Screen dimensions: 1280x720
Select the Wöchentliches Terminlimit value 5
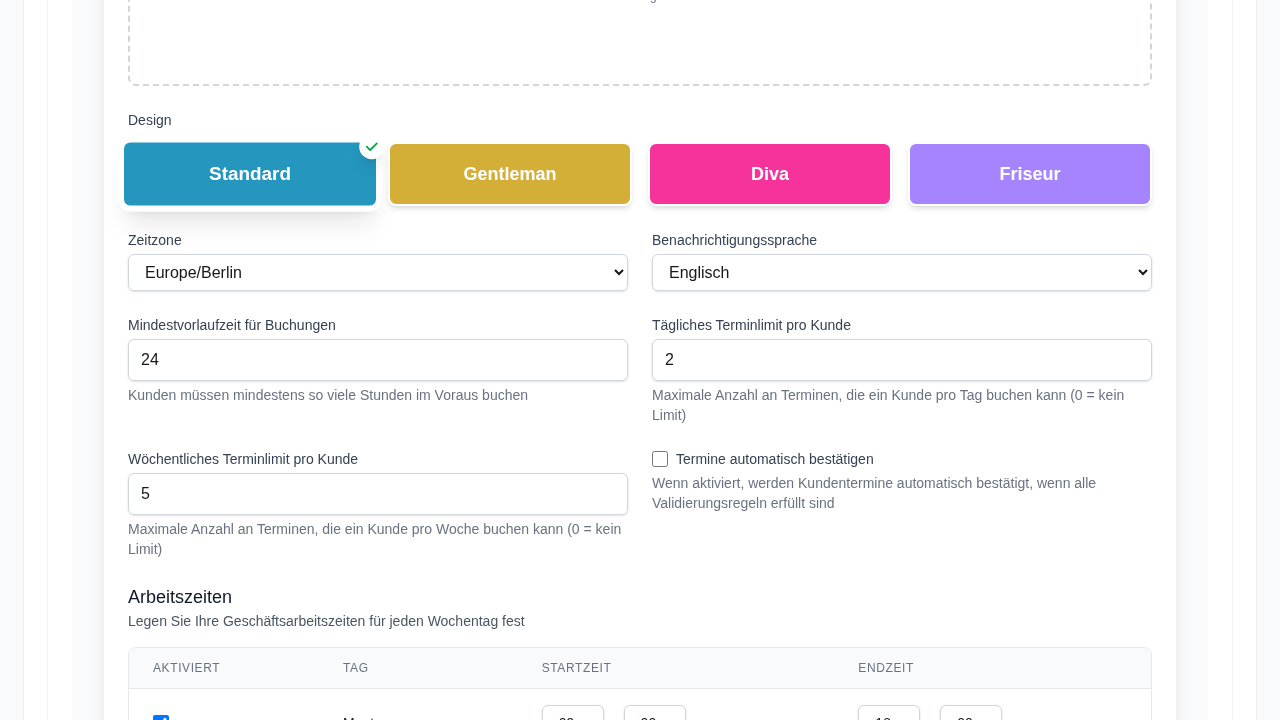click(378, 494)
